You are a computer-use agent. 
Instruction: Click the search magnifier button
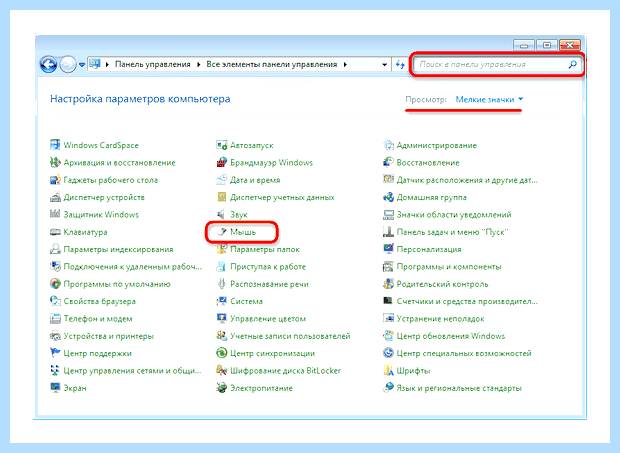[x=573, y=64]
